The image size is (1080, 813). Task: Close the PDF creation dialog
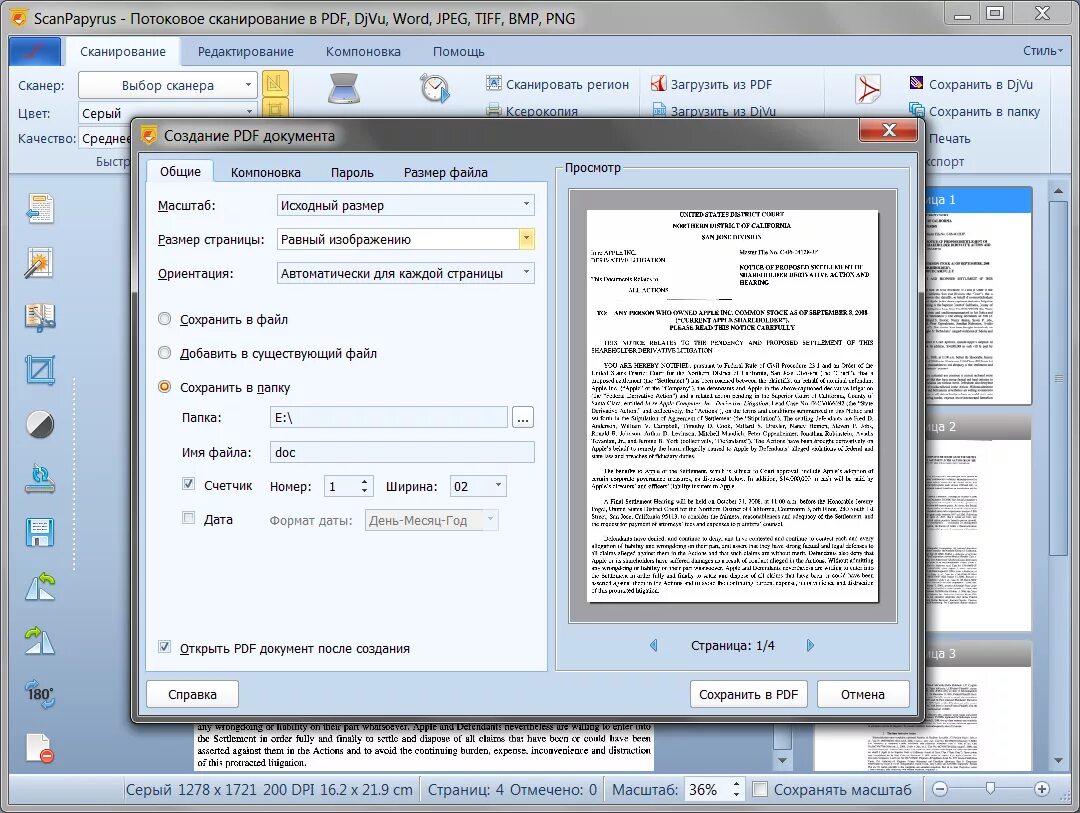click(889, 130)
